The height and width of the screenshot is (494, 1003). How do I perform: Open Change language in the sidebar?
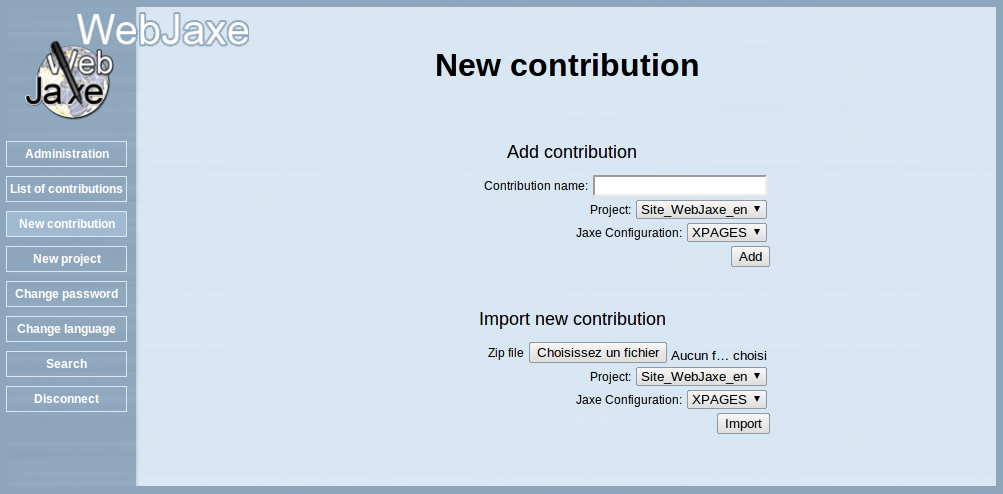tap(67, 329)
